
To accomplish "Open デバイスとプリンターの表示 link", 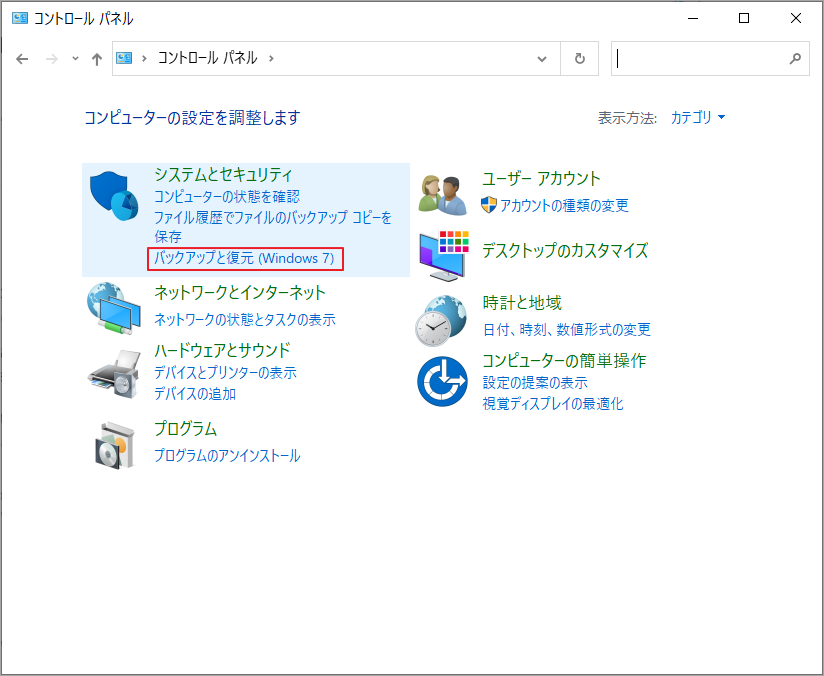I will [x=225, y=373].
